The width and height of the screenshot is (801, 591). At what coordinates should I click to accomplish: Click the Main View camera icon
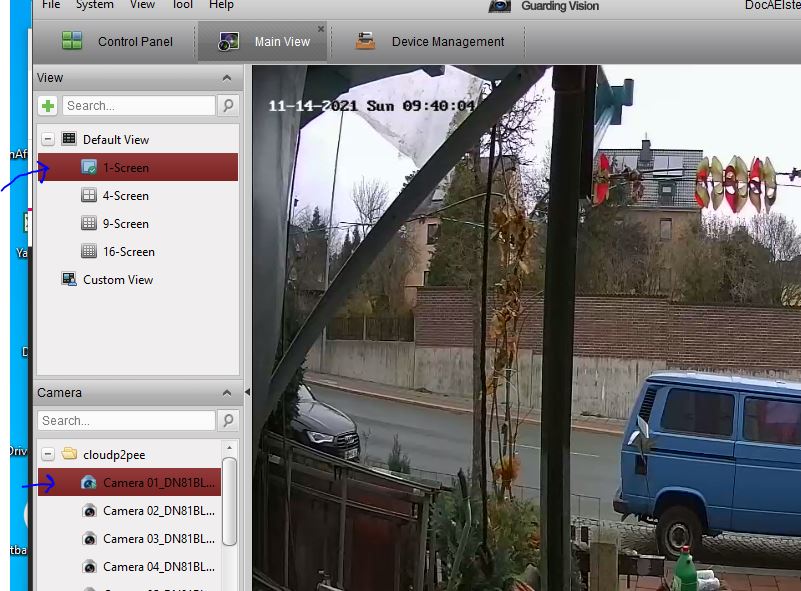(228, 41)
